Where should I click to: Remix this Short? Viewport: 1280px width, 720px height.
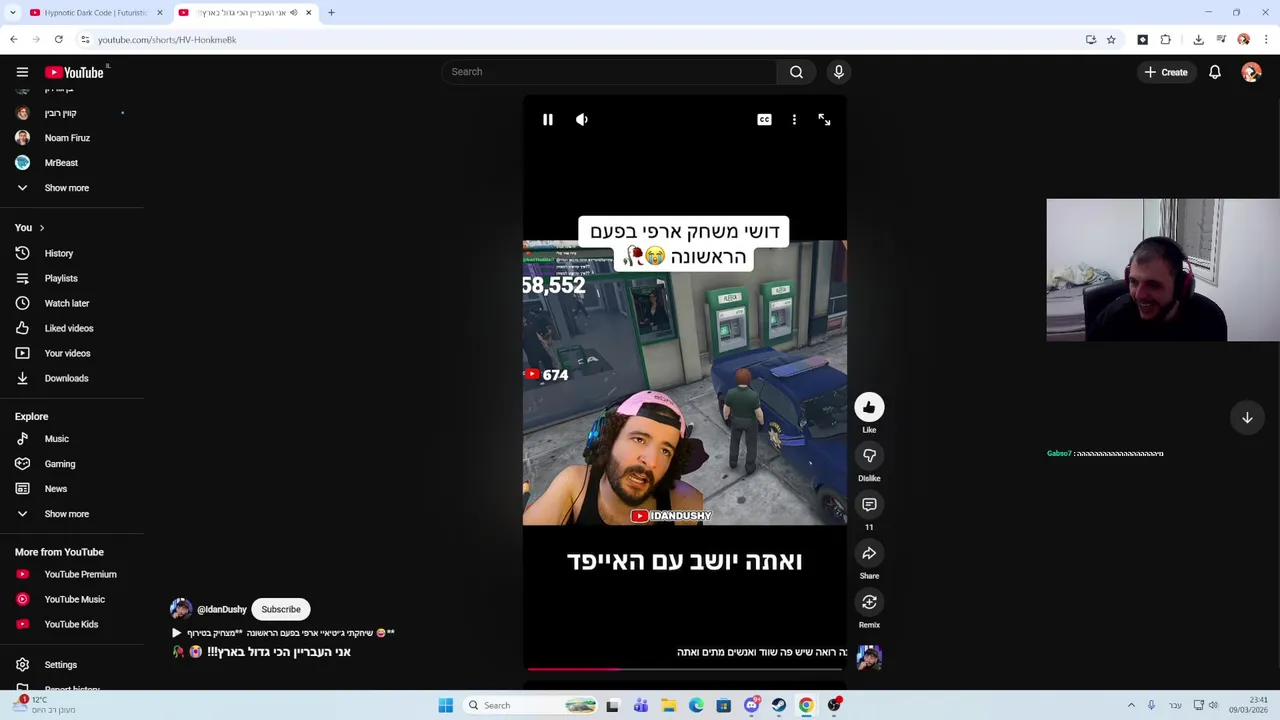click(x=869, y=602)
